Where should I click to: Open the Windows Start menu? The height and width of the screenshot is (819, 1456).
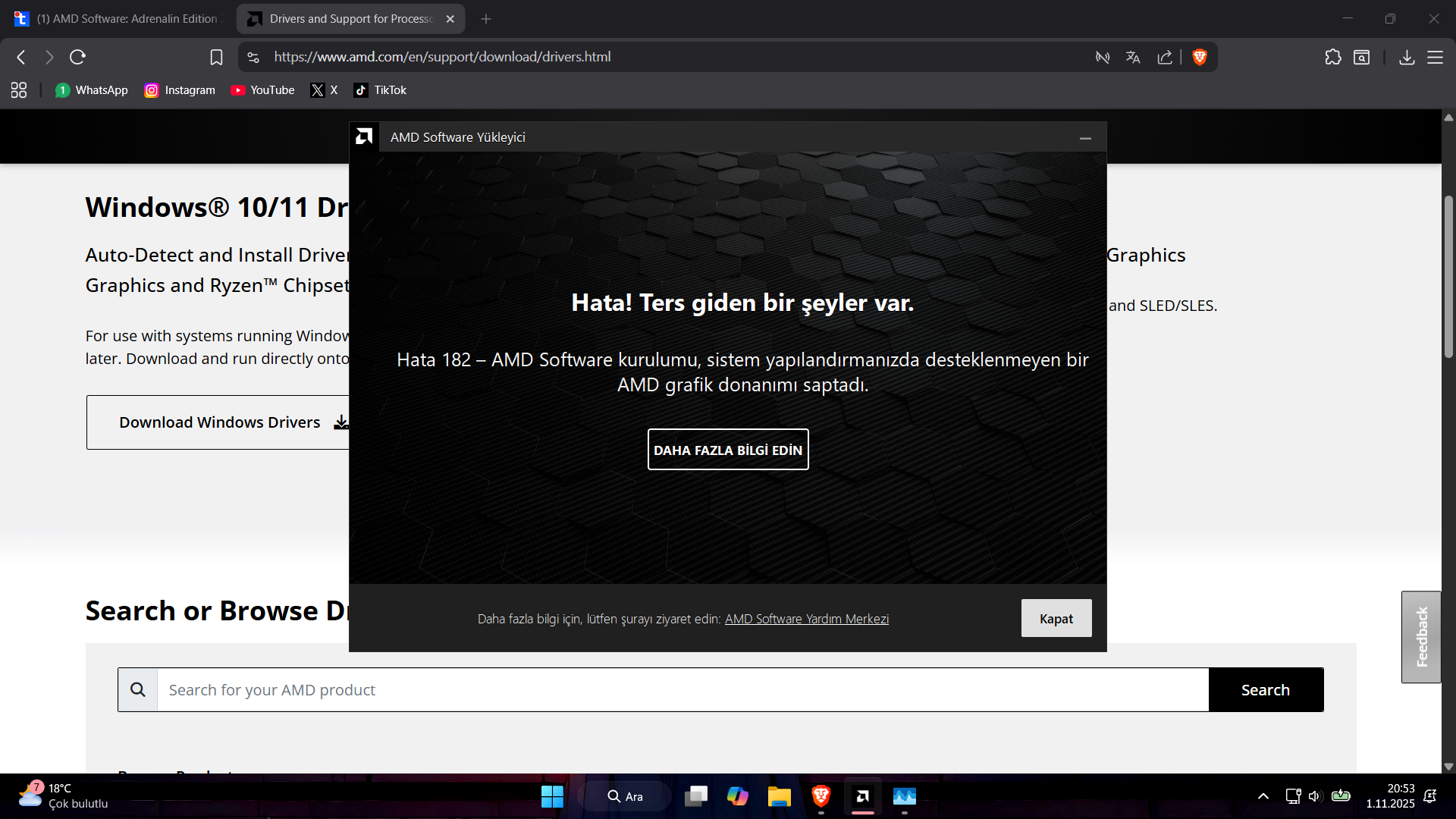point(552,796)
